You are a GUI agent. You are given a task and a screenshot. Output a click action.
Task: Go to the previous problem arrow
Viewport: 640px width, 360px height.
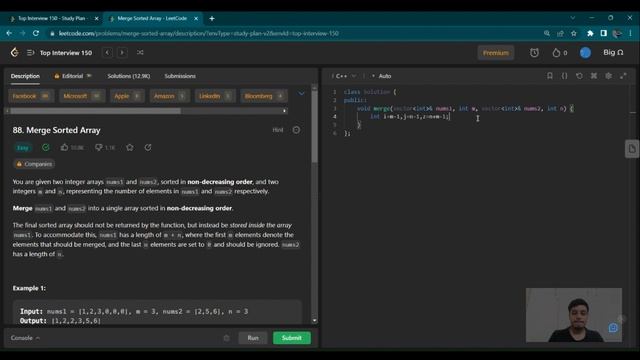coord(107,53)
